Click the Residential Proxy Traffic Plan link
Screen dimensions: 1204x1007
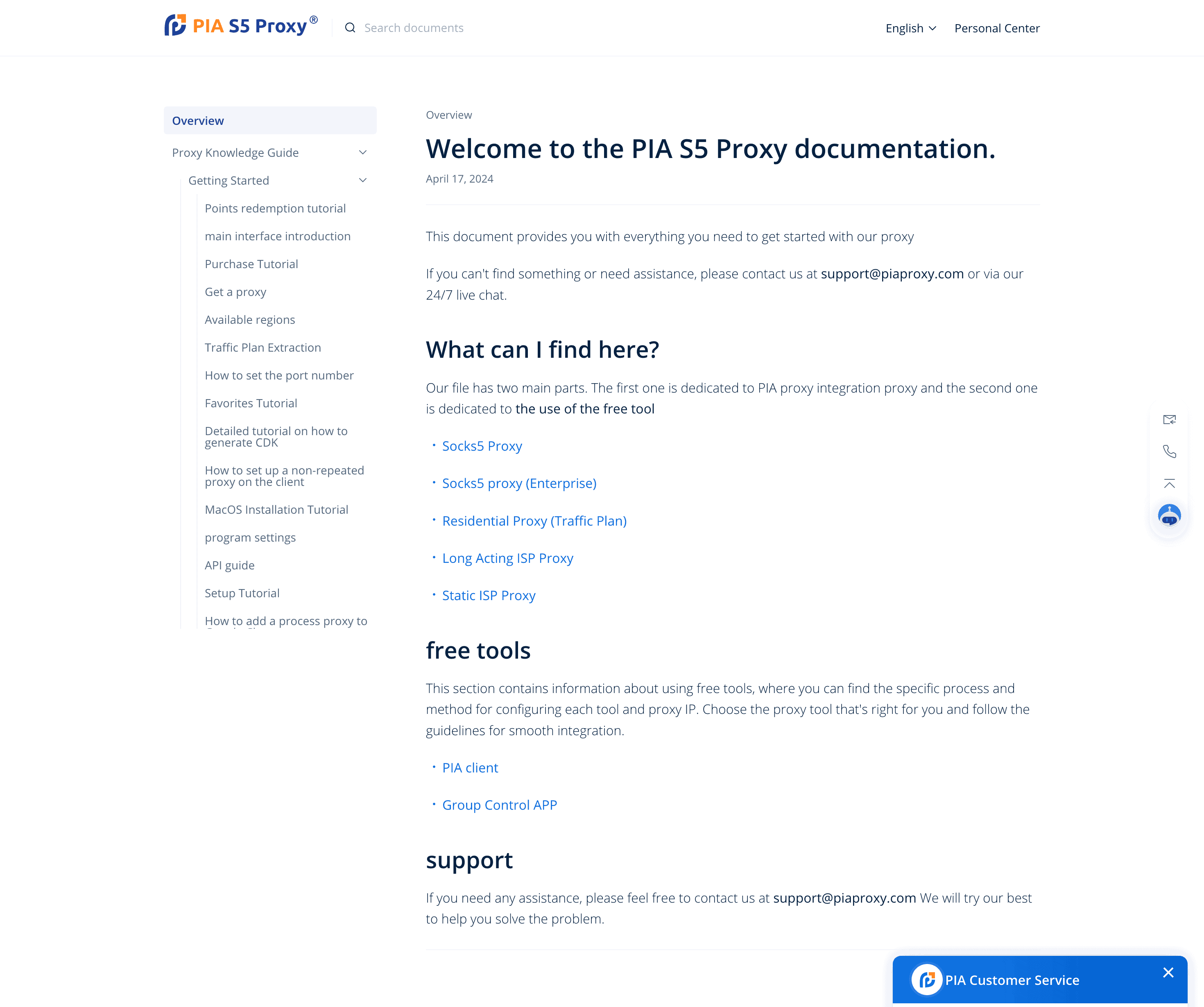(534, 520)
